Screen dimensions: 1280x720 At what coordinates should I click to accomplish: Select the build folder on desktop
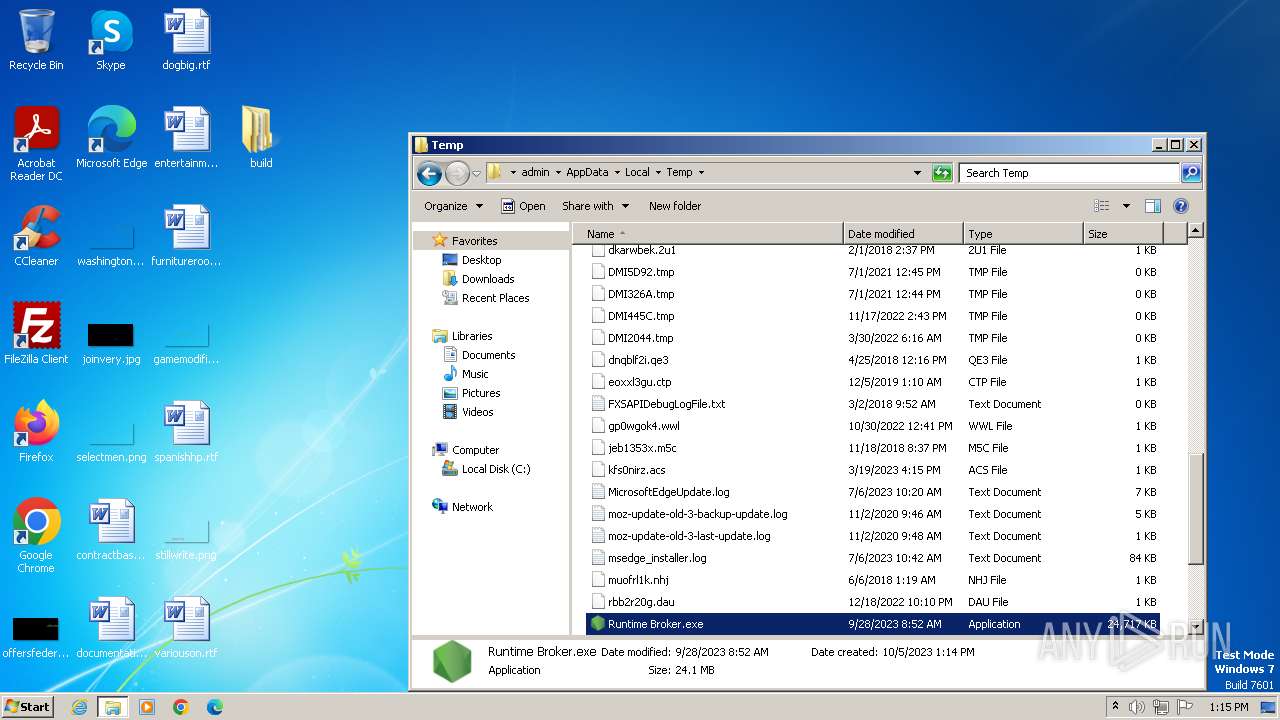pyautogui.click(x=261, y=138)
